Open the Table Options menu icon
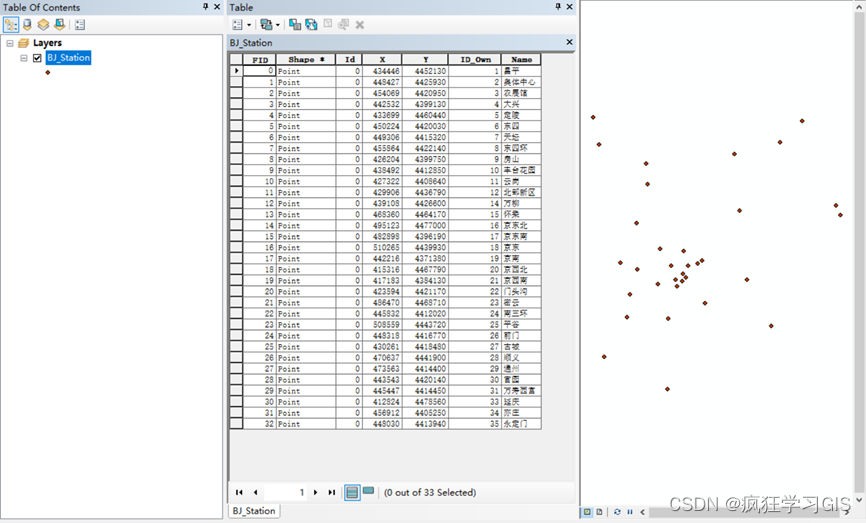The width and height of the screenshot is (866, 523). pos(237,25)
